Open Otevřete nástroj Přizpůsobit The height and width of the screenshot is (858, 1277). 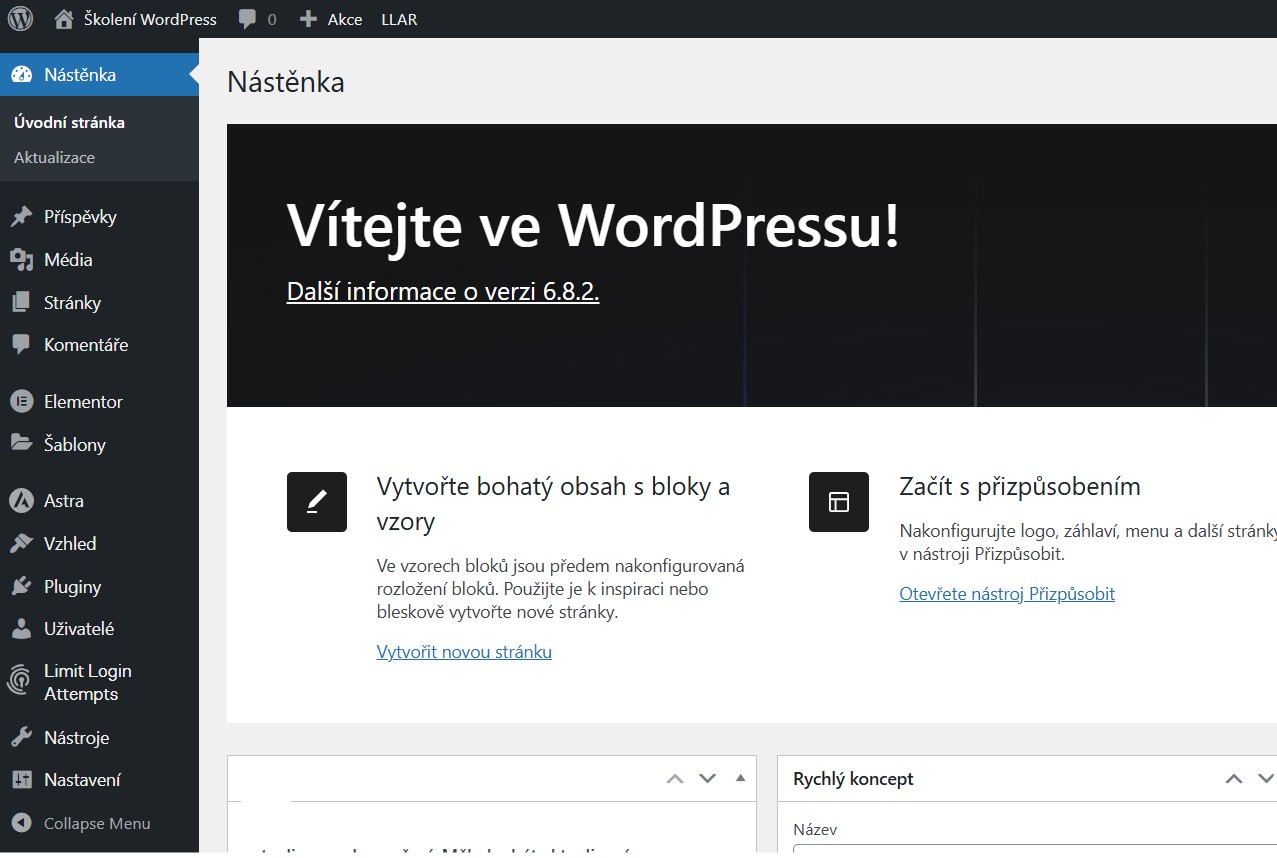[x=1006, y=593]
